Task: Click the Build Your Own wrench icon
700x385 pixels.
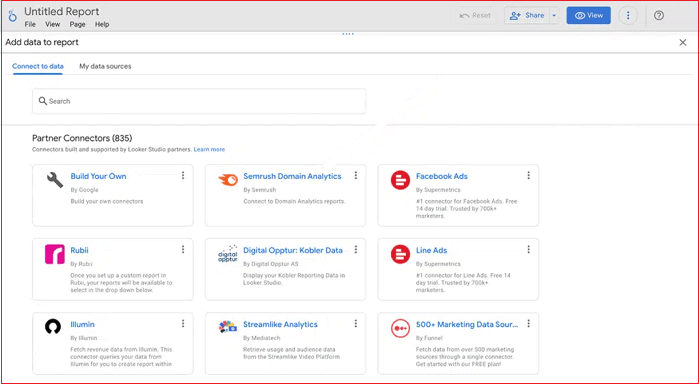Action: [55, 180]
